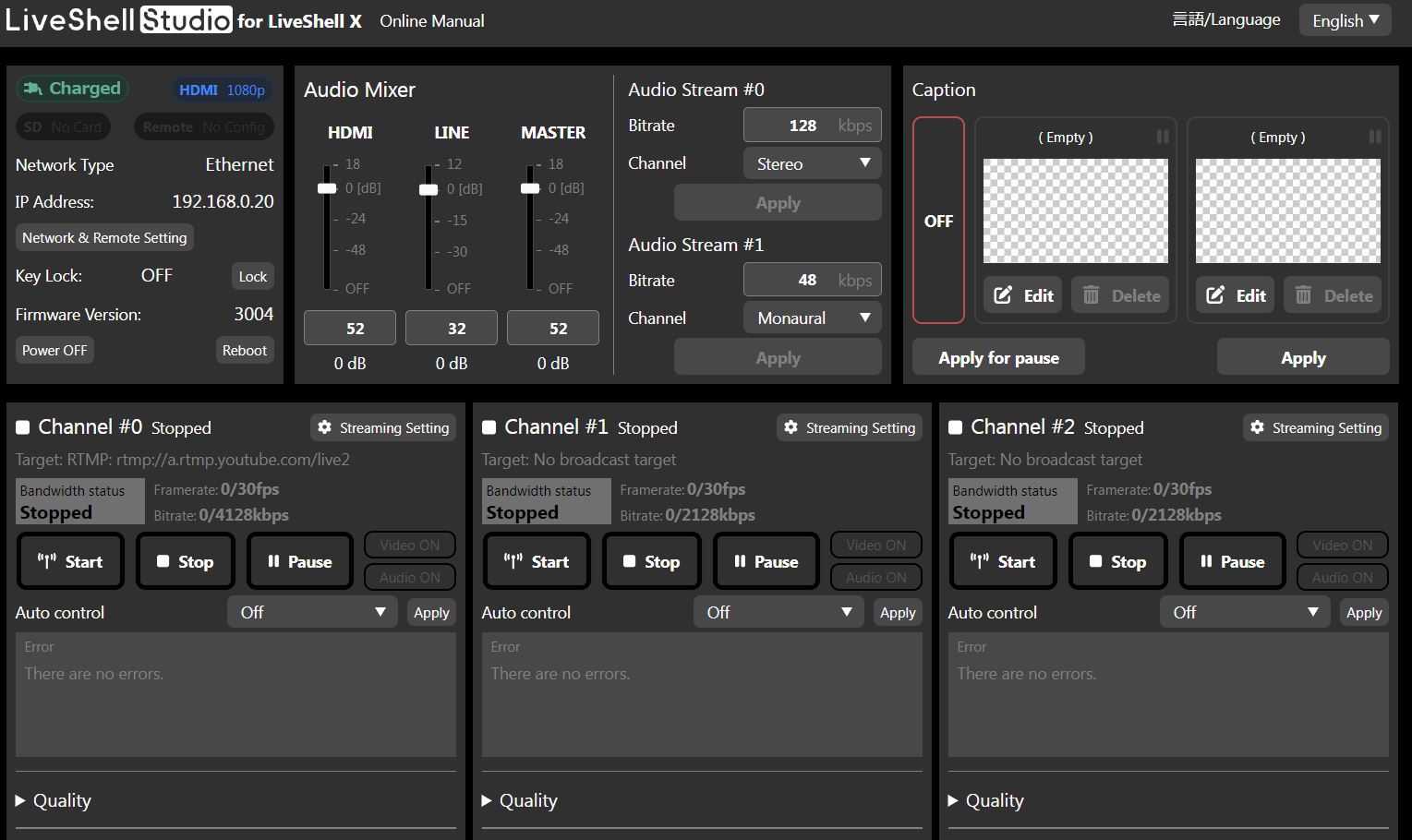
Task: Click pause icon on first caption slot
Action: pyautogui.click(x=1162, y=137)
